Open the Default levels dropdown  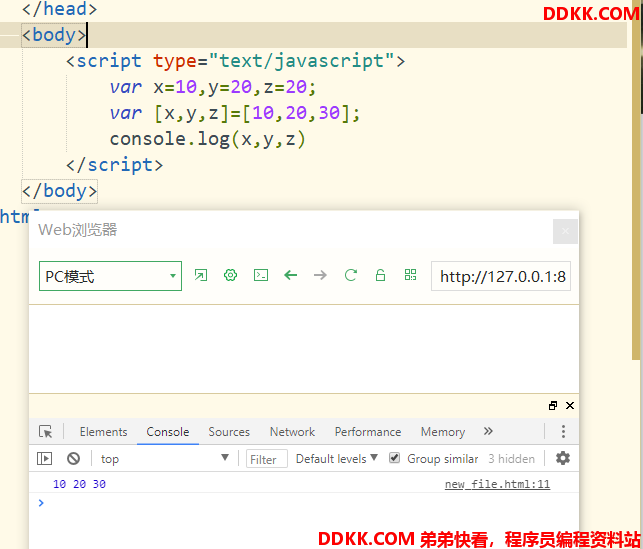tap(336, 458)
